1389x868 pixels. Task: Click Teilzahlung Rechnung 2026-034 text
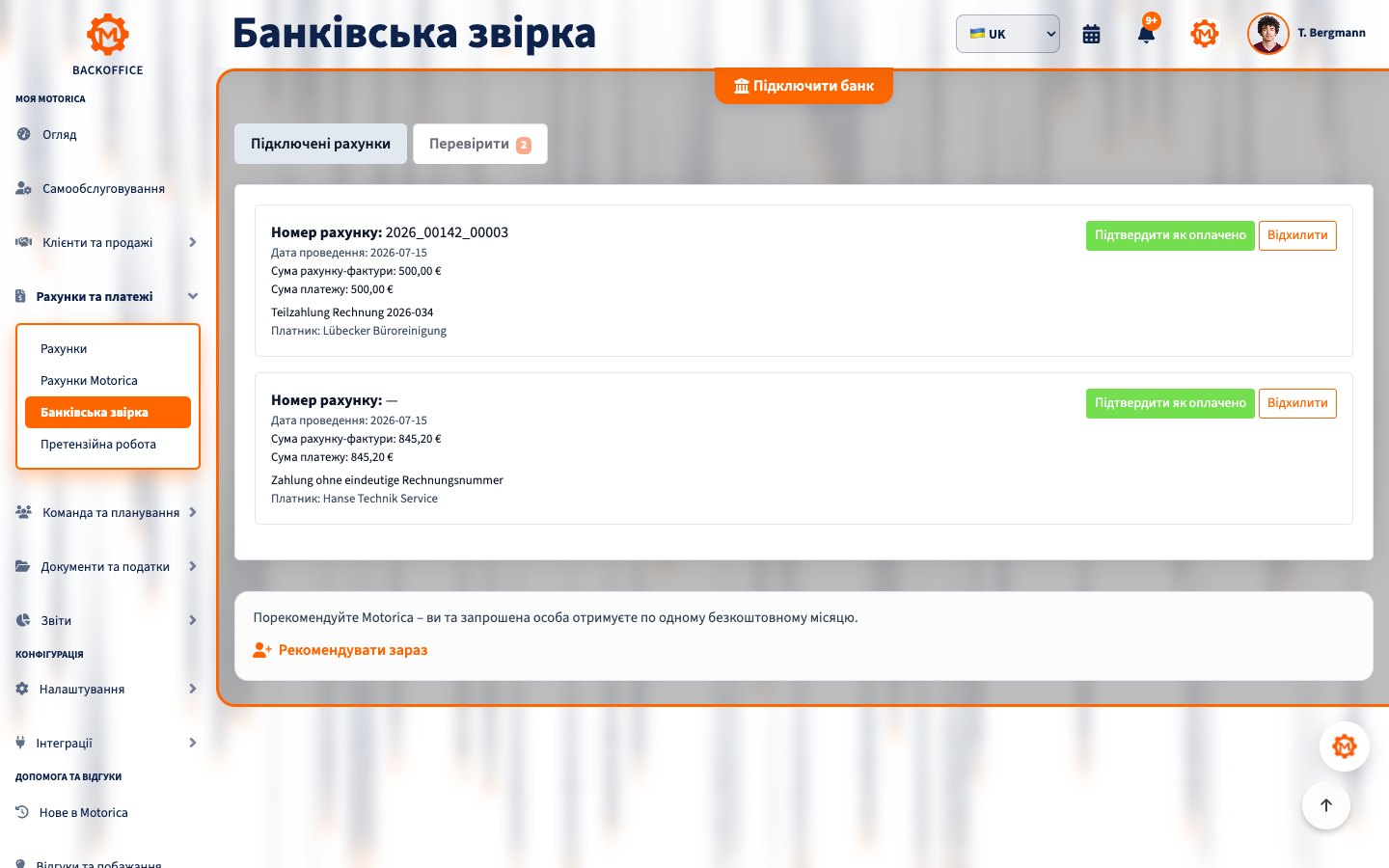352,312
